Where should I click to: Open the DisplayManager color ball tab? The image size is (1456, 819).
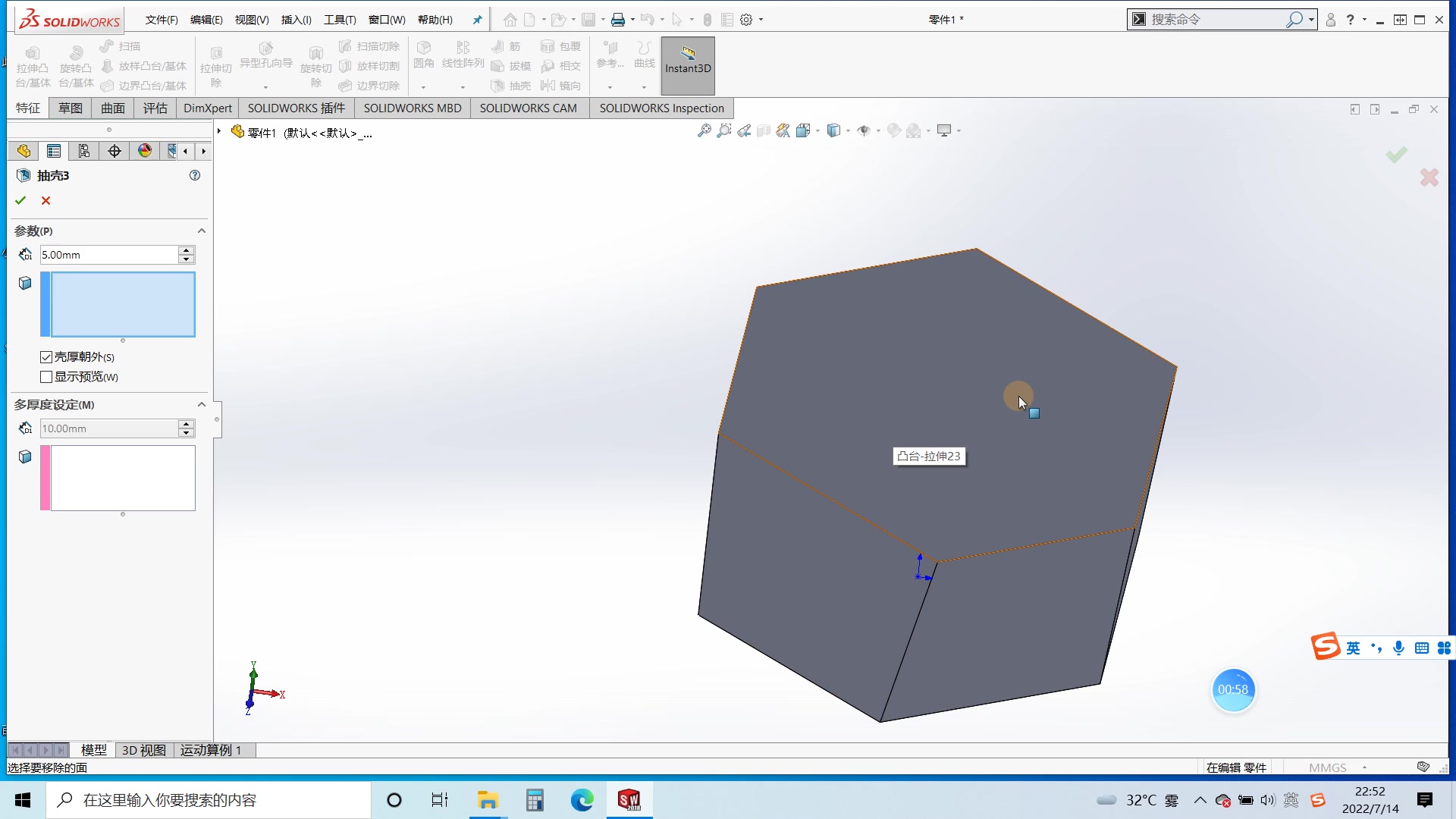pyautogui.click(x=145, y=151)
